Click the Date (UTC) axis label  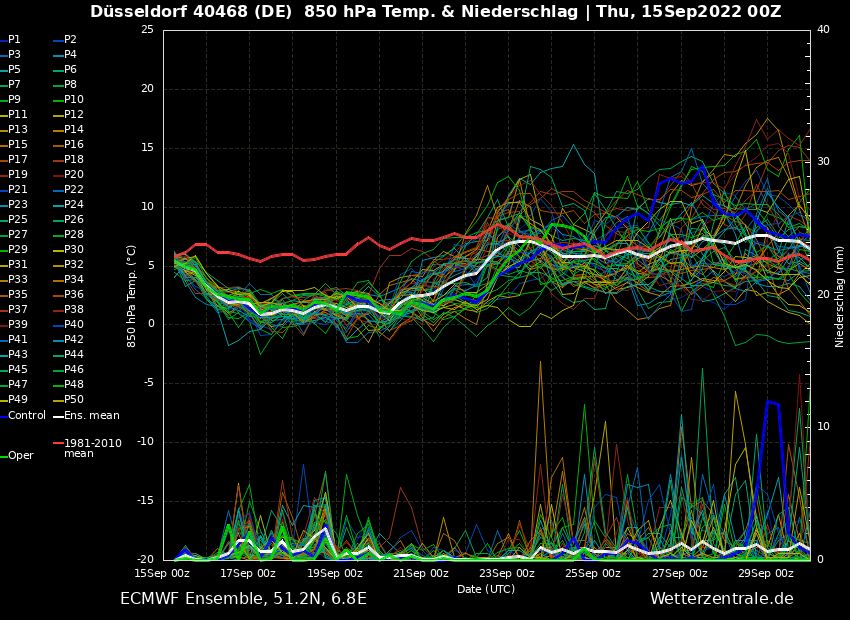click(486, 590)
